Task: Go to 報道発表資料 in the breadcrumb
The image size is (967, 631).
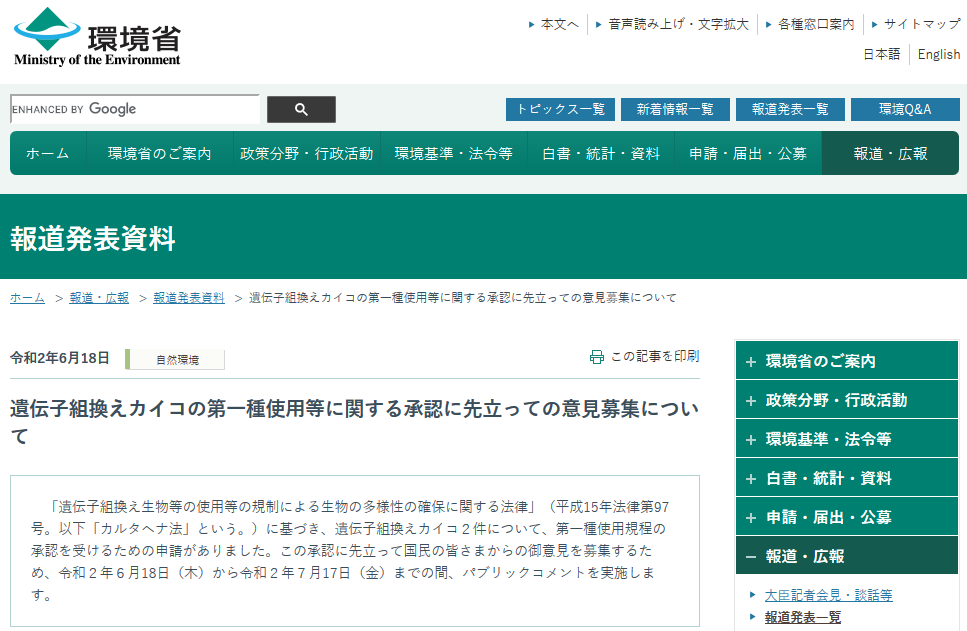Action: point(189,298)
